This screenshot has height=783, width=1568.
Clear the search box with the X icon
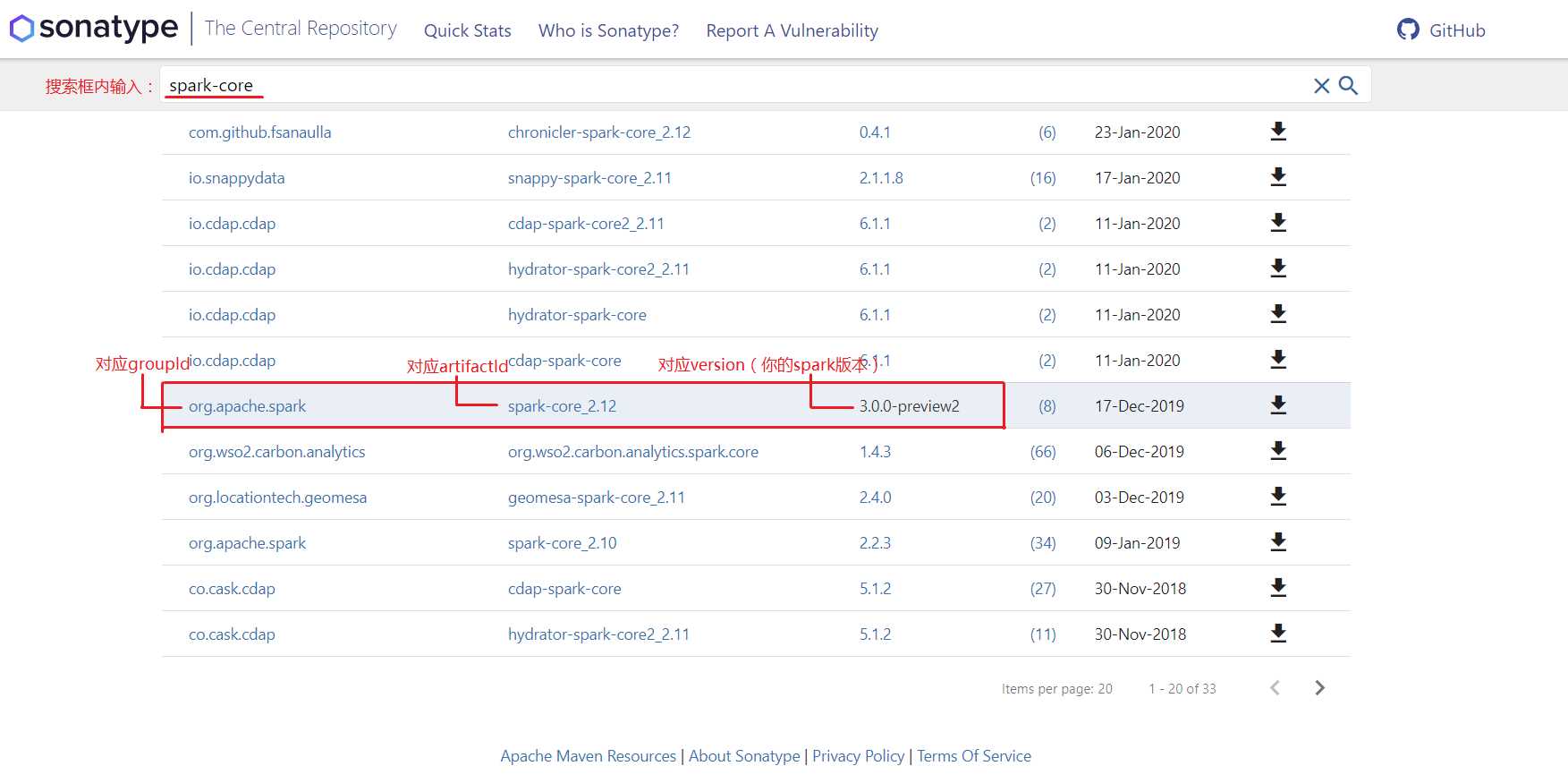[x=1321, y=86]
